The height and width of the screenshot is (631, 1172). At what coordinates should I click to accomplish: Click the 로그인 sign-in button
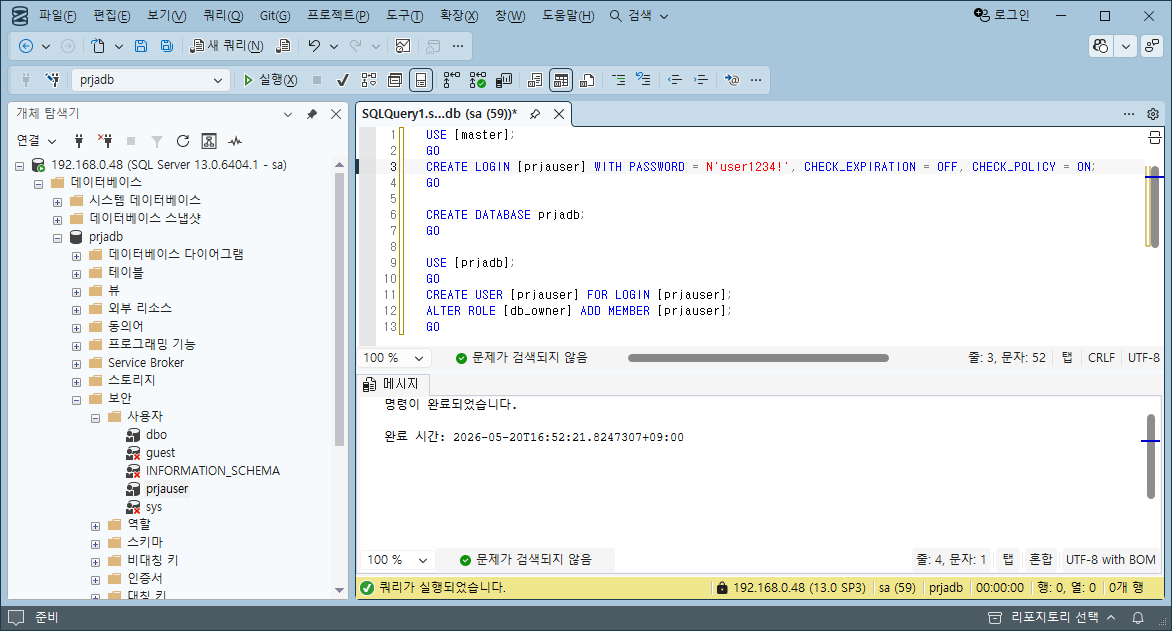1002,16
